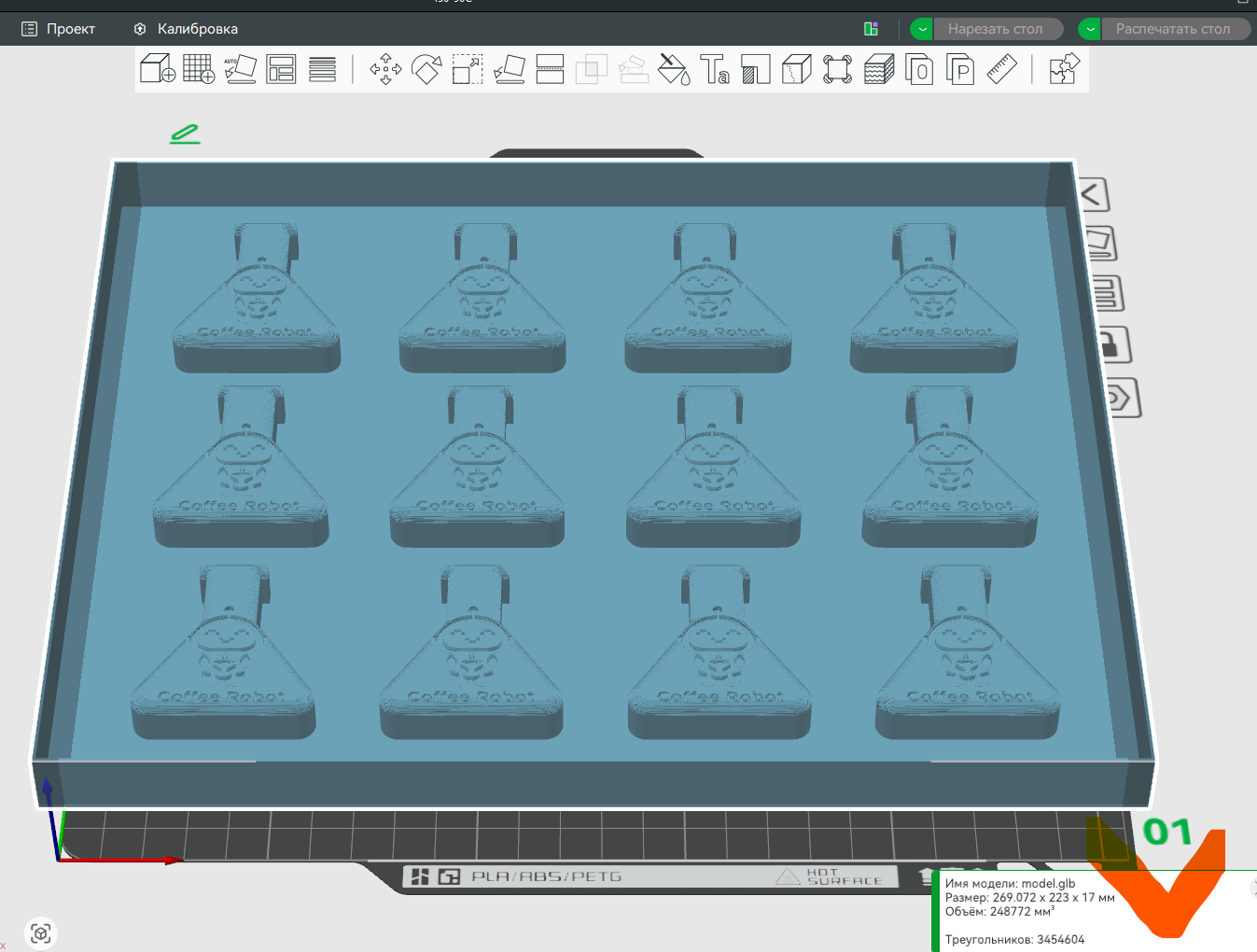The height and width of the screenshot is (952, 1257).
Task: Select the Move tool with four arrows
Action: (385, 70)
